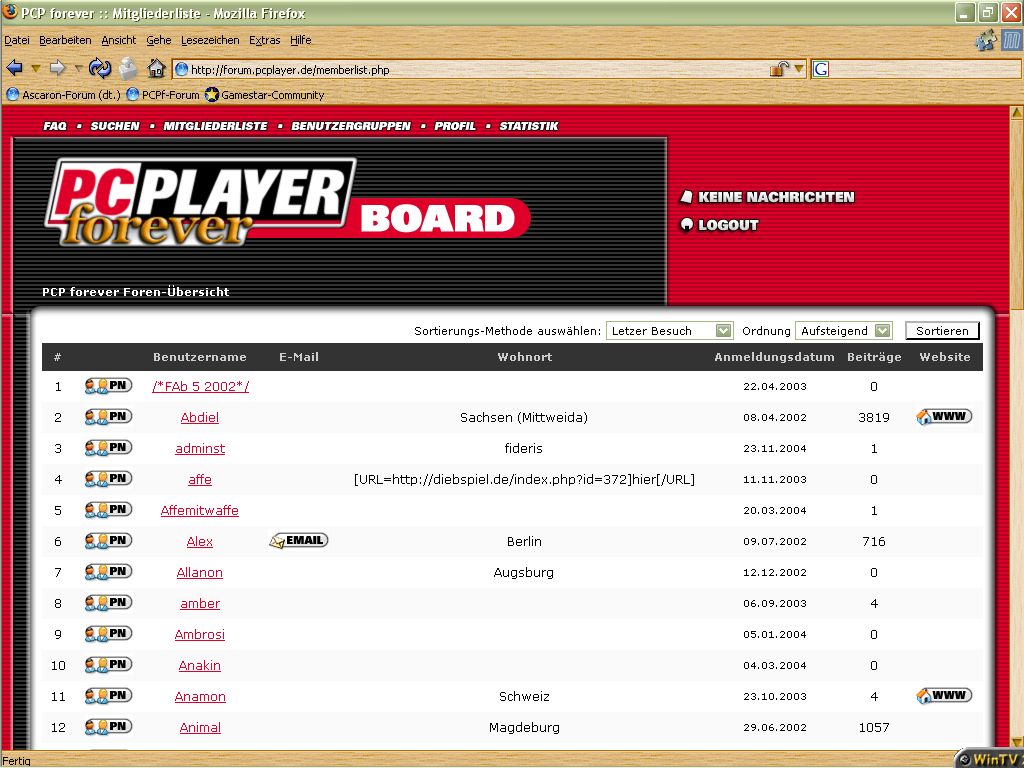This screenshot has height=768, width=1024.
Task: Open the Ansicht menu
Action: click(119, 40)
